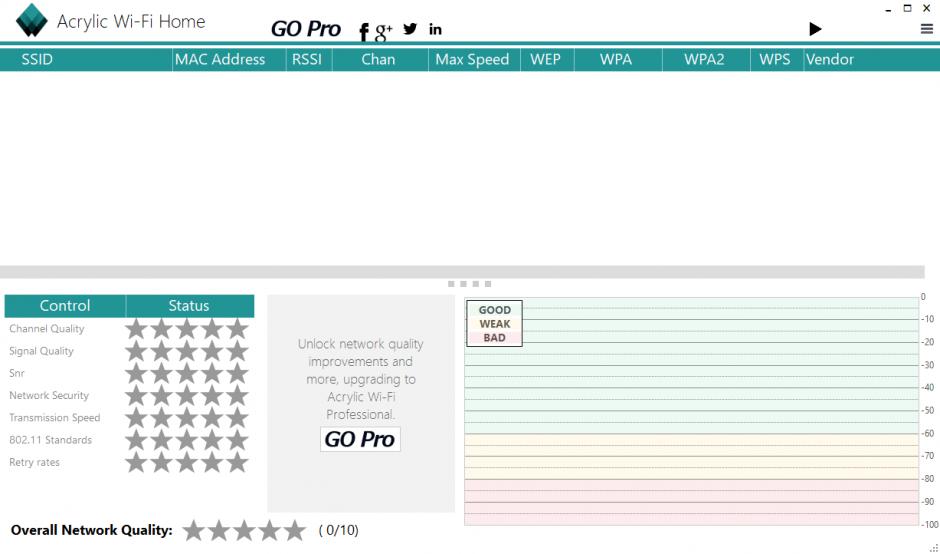Select the Snr row label
This screenshot has width=940, height=554.
(x=17, y=373)
